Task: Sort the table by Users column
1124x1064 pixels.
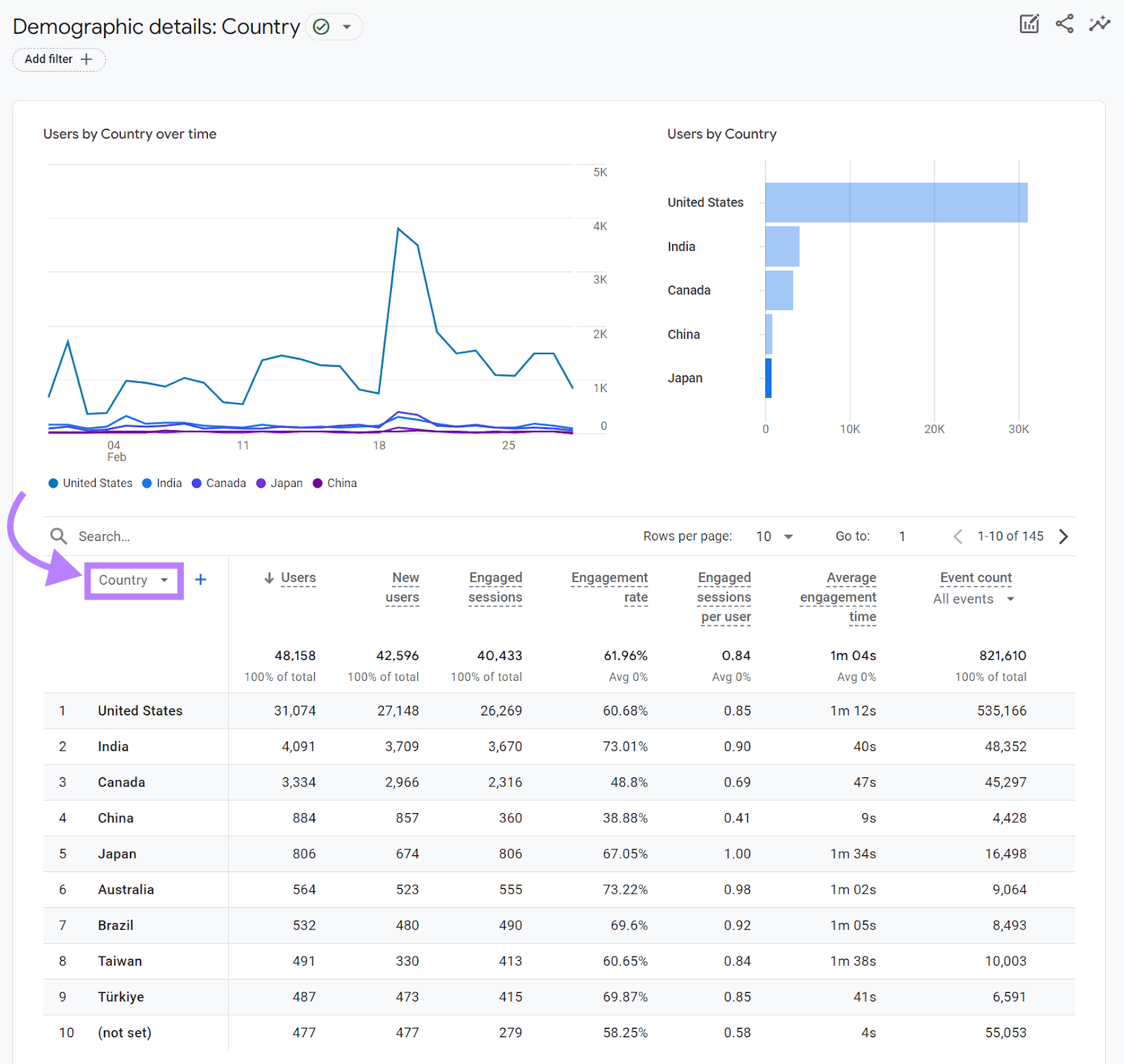Action: pos(299,578)
